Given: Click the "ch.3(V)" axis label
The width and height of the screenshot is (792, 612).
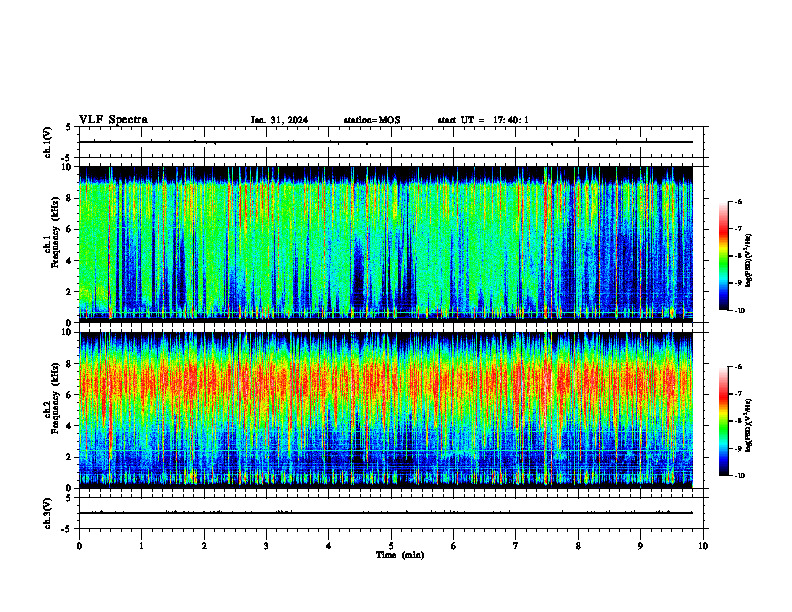Looking at the screenshot, I should tap(47, 513).
